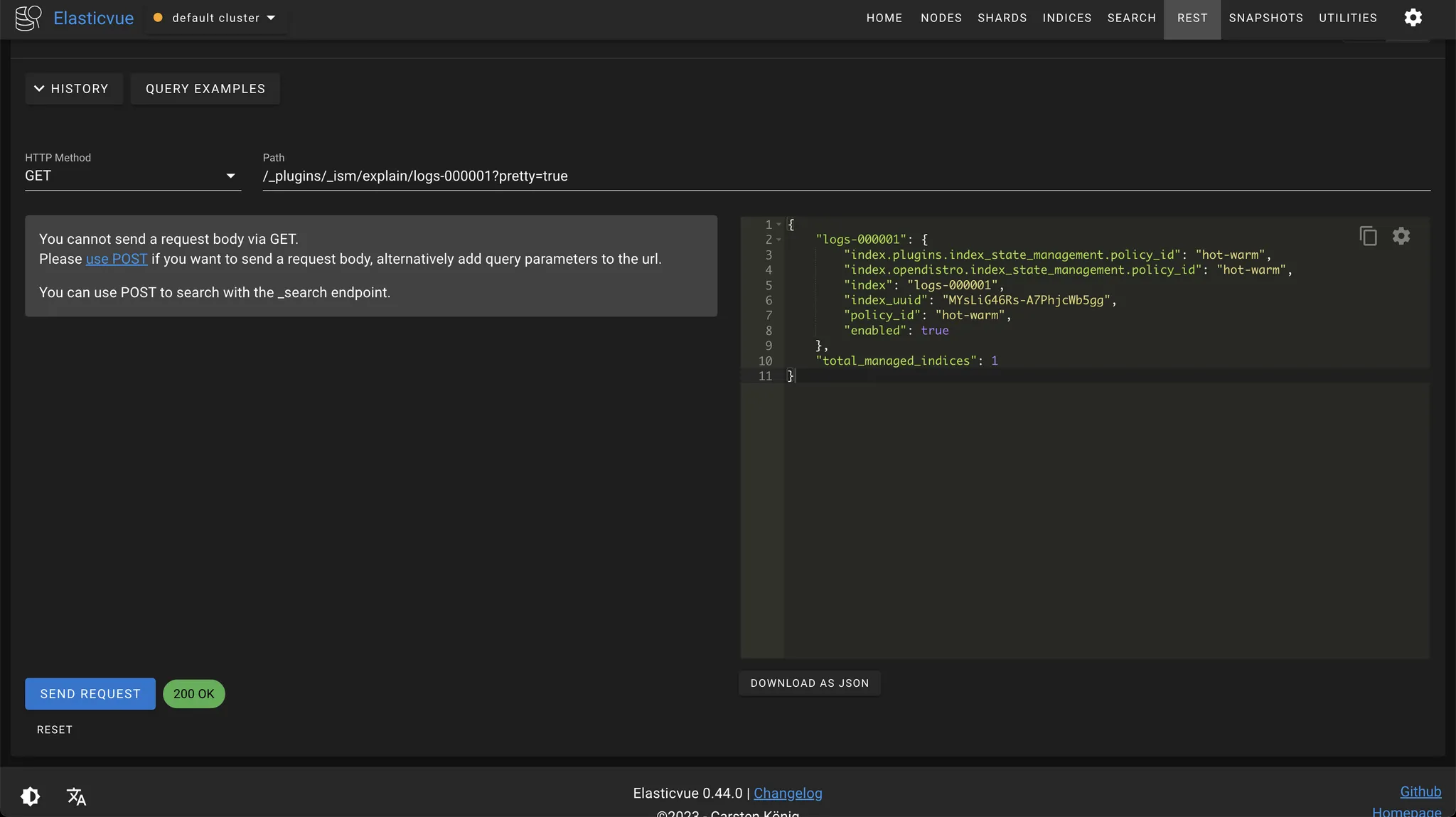
Task: Click Download as JSON button
Action: pyautogui.click(x=809, y=683)
